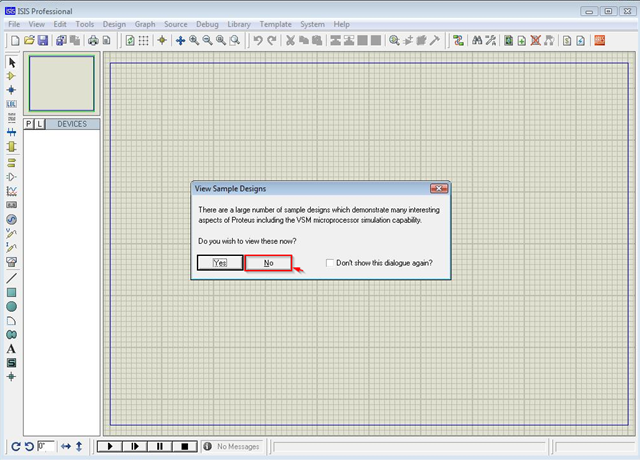
Task: Select the 2D text 'A' tool
Action: pyautogui.click(x=11, y=349)
